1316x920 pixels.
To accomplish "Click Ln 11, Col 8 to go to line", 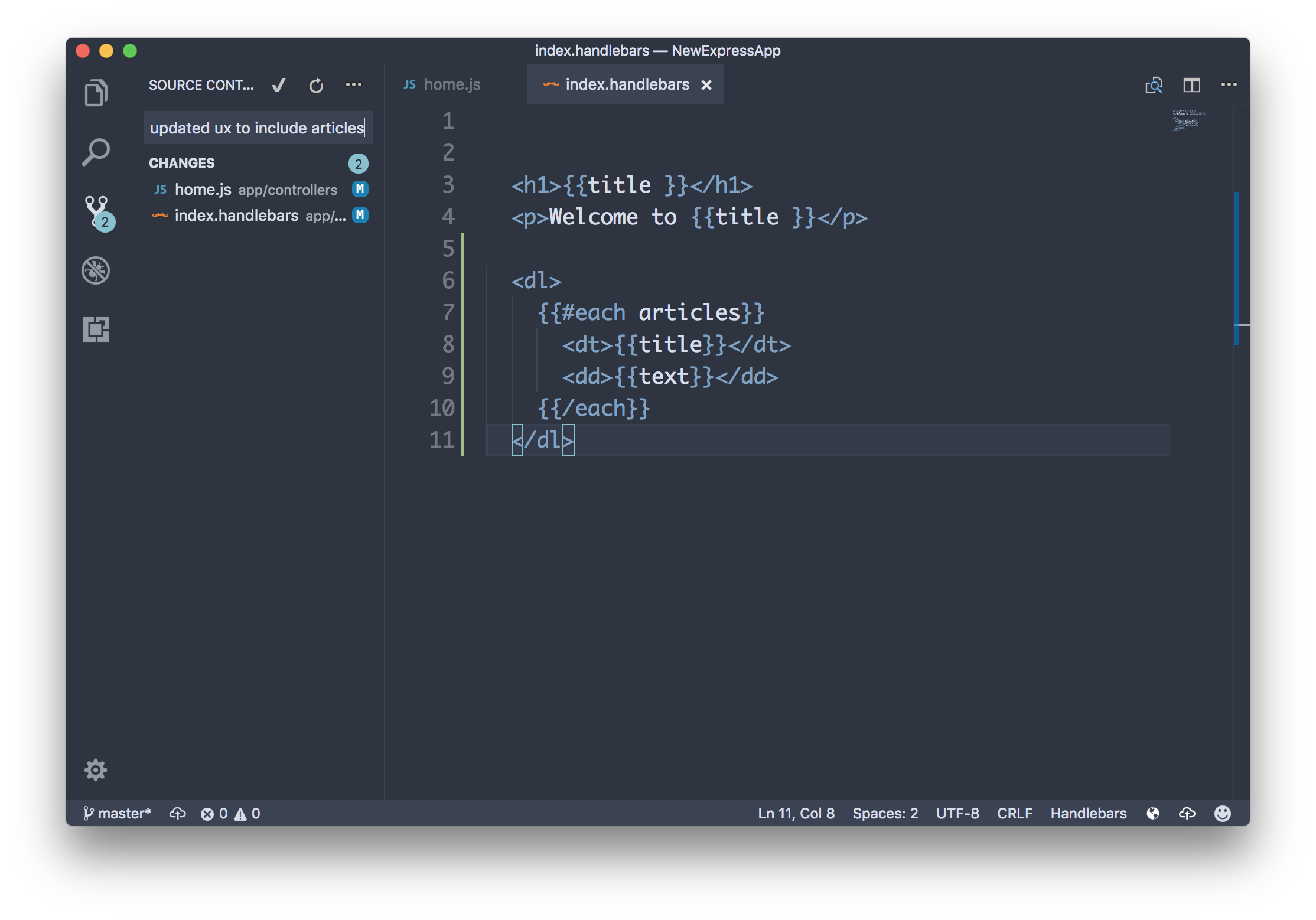I will click(796, 813).
